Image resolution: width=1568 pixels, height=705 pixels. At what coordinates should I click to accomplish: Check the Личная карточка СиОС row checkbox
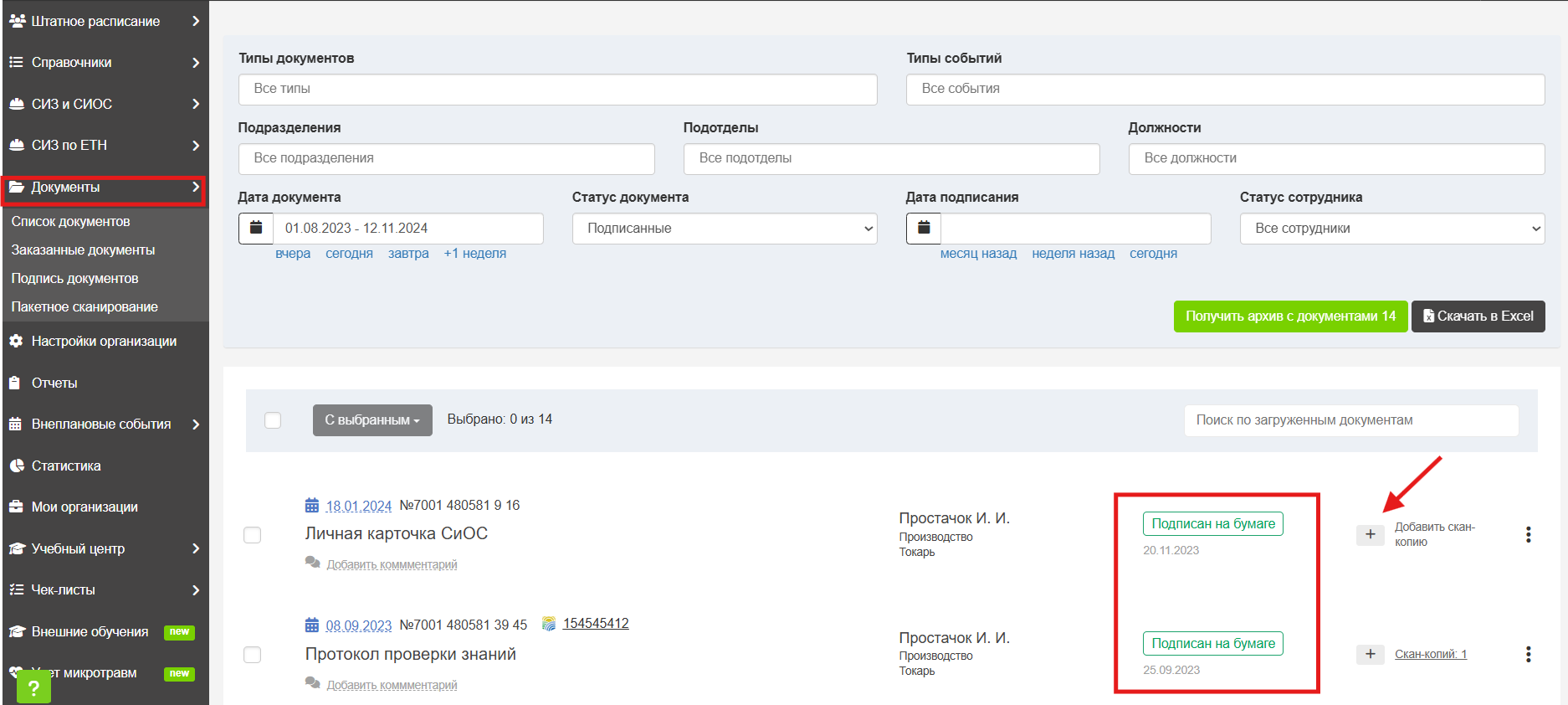click(x=252, y=535)
